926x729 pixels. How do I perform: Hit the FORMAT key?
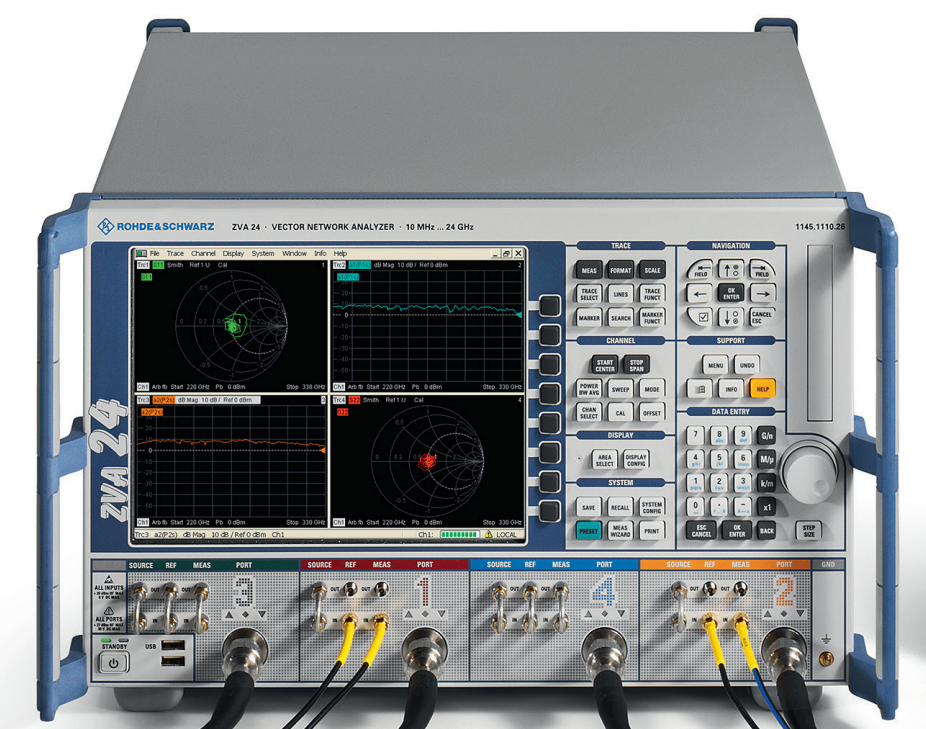[x=621, y=270]
